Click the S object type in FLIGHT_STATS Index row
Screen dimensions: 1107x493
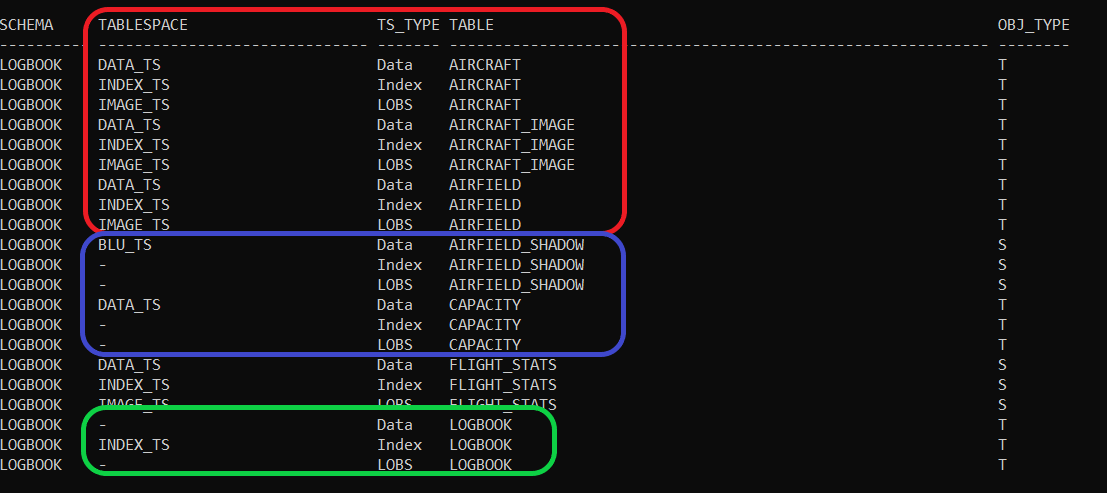click(1002, 385)
